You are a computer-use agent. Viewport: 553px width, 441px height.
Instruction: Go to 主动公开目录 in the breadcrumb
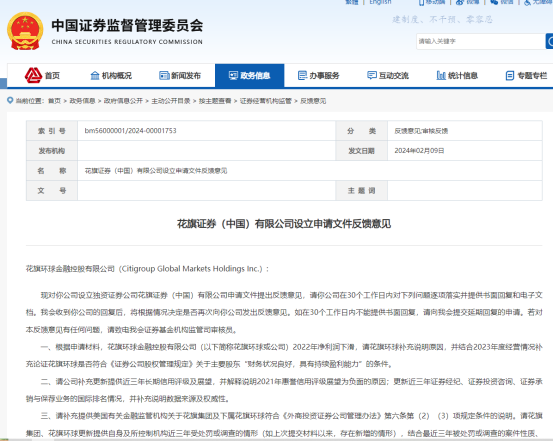click(x=171, y=101)
